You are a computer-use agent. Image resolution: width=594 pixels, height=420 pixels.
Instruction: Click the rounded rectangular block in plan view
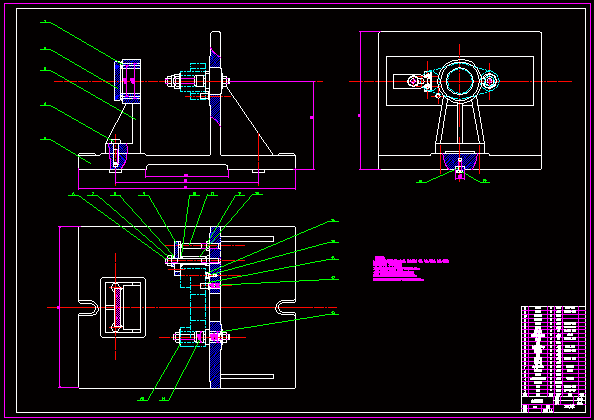[x=123, y=308]
